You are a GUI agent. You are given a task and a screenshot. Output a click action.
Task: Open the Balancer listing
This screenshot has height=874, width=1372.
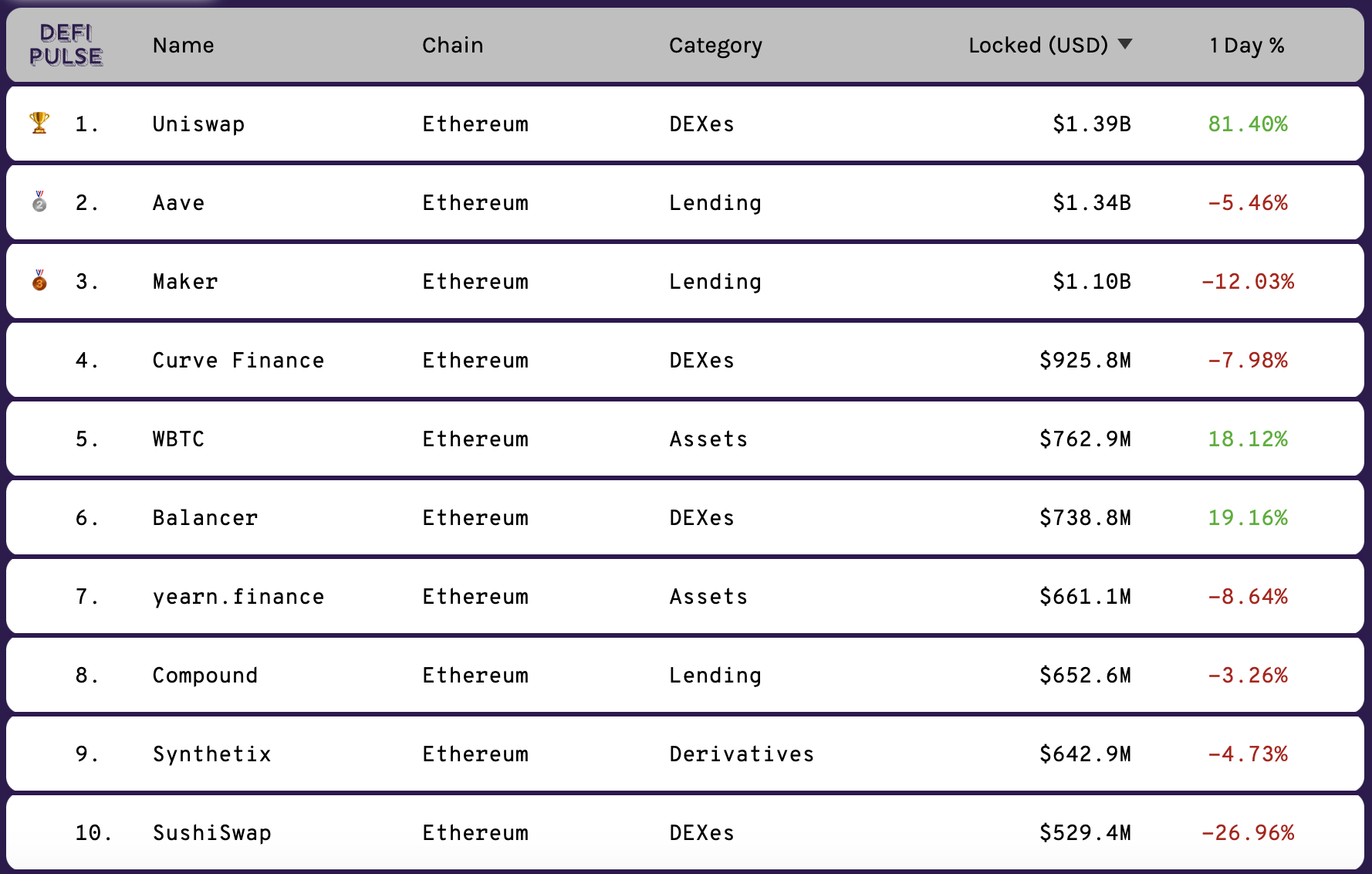[205, 518]
